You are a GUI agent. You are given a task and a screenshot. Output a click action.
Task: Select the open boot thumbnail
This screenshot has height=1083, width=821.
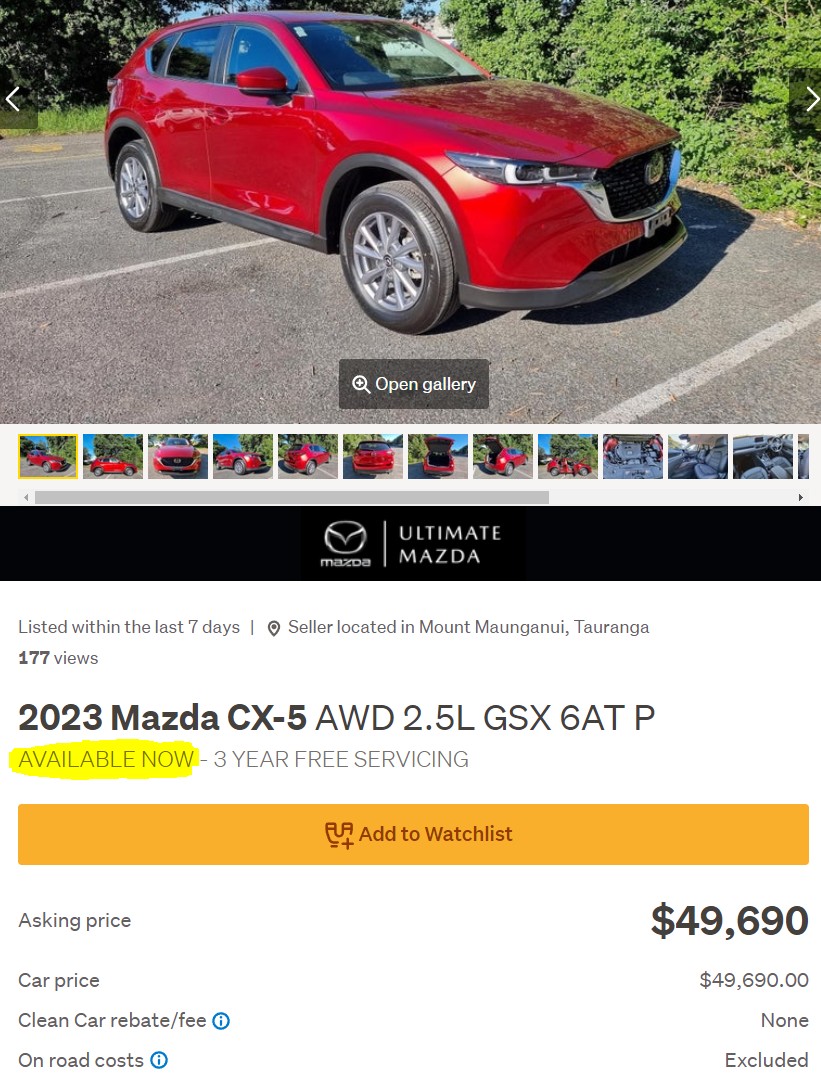[438, 457]
